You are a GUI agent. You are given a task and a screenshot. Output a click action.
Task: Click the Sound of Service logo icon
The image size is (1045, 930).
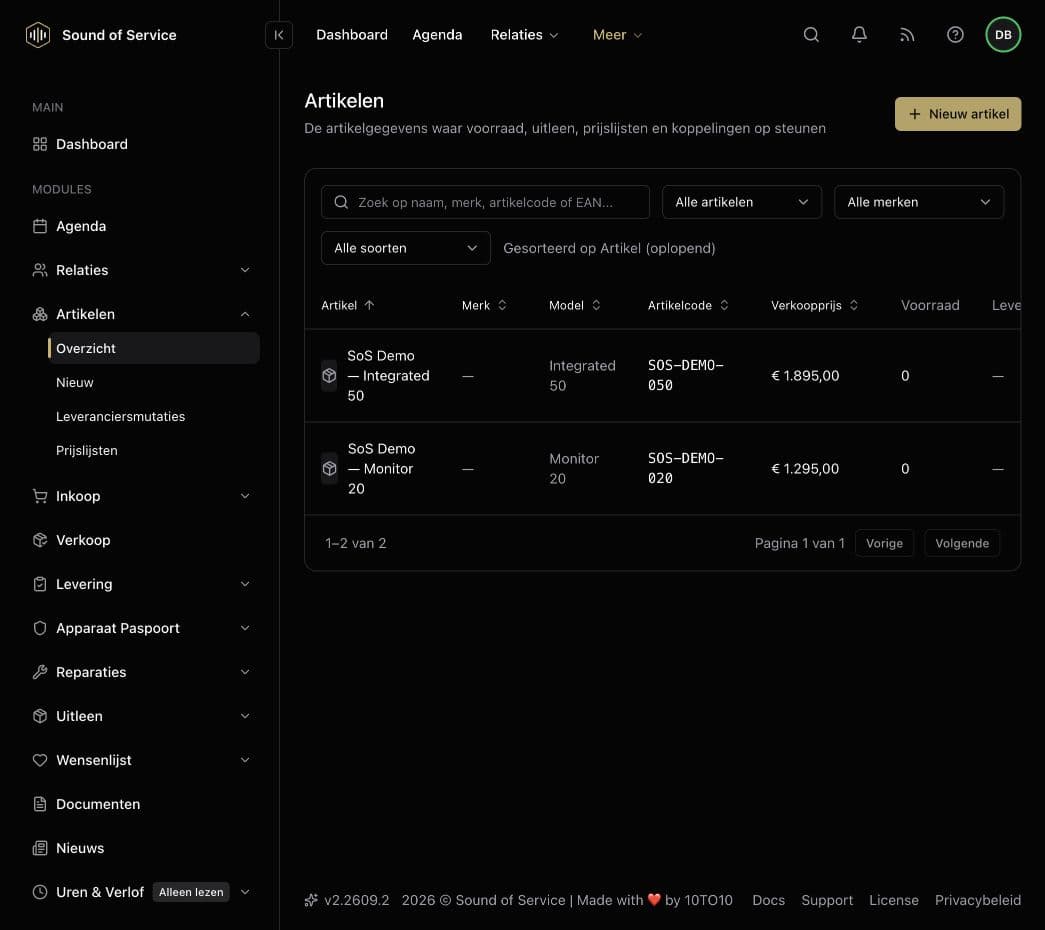[38, 35]
